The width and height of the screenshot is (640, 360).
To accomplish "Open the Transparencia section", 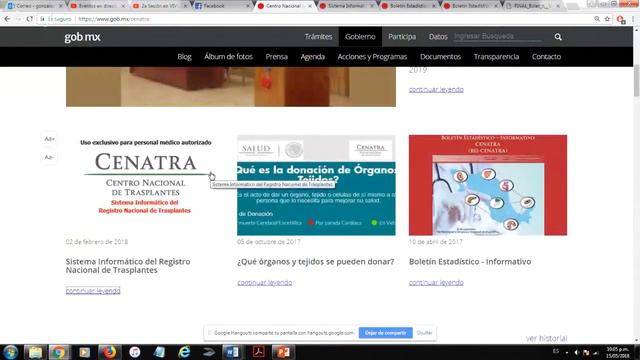I will pyautogui.click(x=496, y=57).
